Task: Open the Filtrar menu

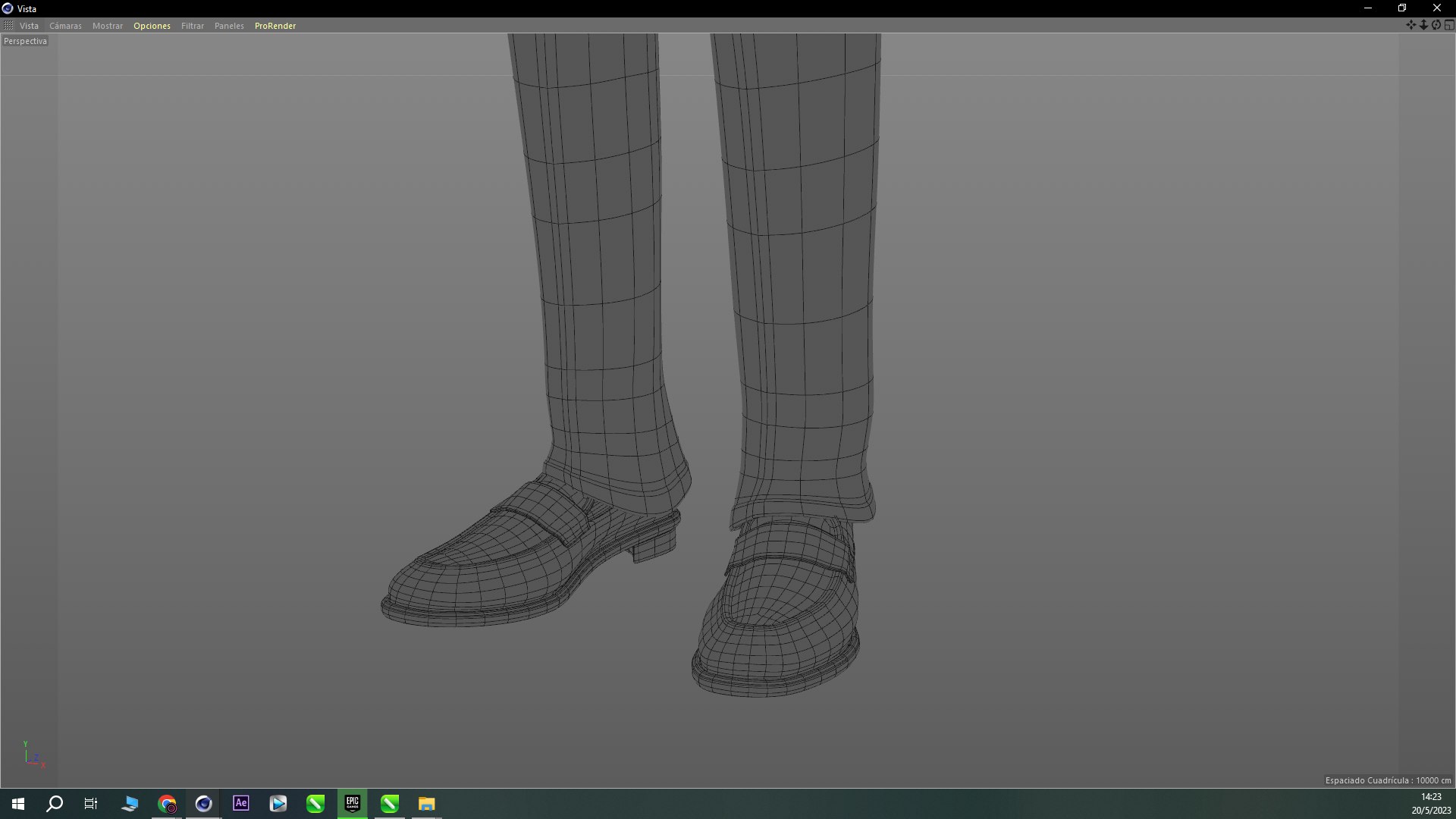Action: [193, 26]
